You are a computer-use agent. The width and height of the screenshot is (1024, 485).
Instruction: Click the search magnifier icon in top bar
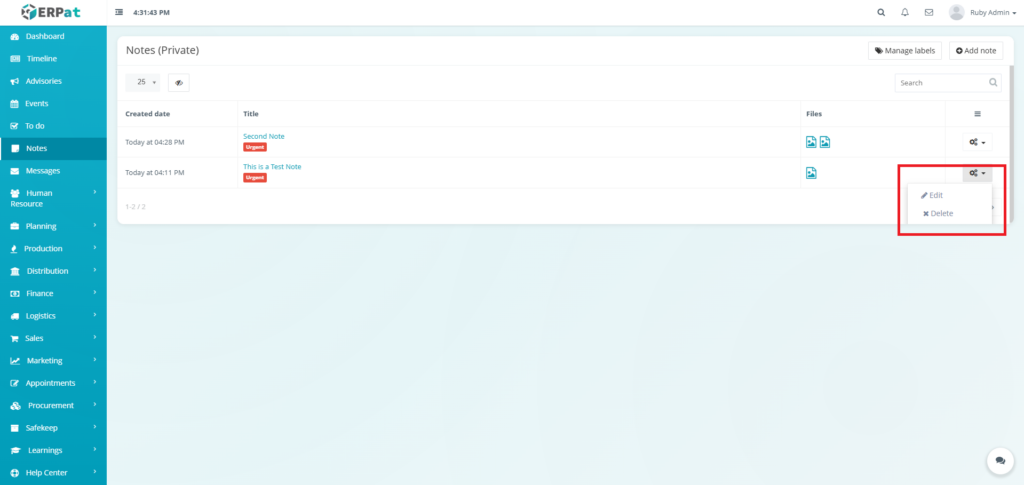[881, 13]
